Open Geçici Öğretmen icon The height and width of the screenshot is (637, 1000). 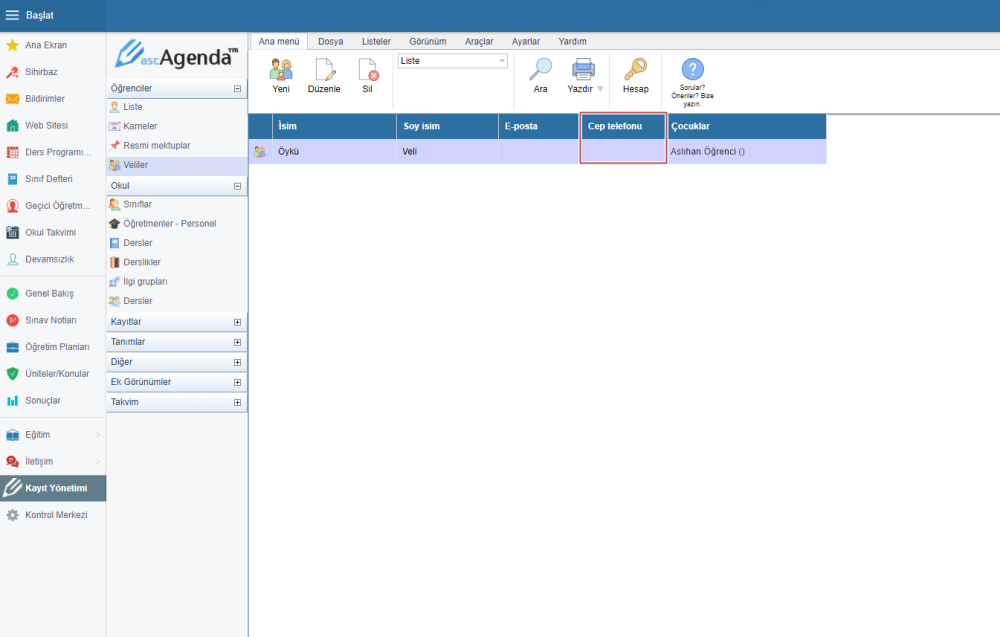tap(12, 206)
